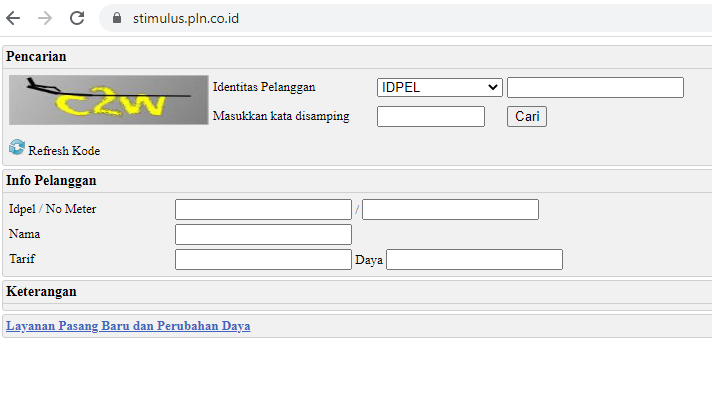Screen dimensions: 712x410
Task: Click the Keterangan section heading
Action: coord(41,291)
